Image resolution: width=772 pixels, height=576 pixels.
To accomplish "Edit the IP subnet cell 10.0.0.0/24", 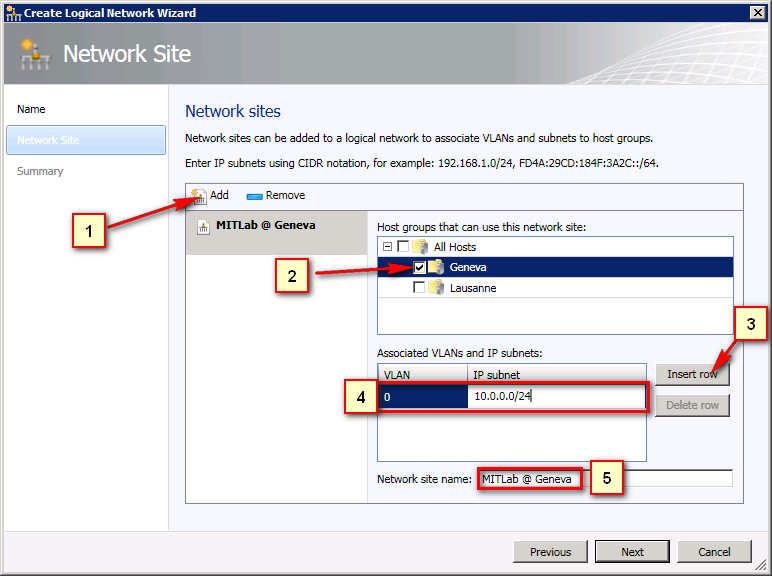I will point(555,397).
